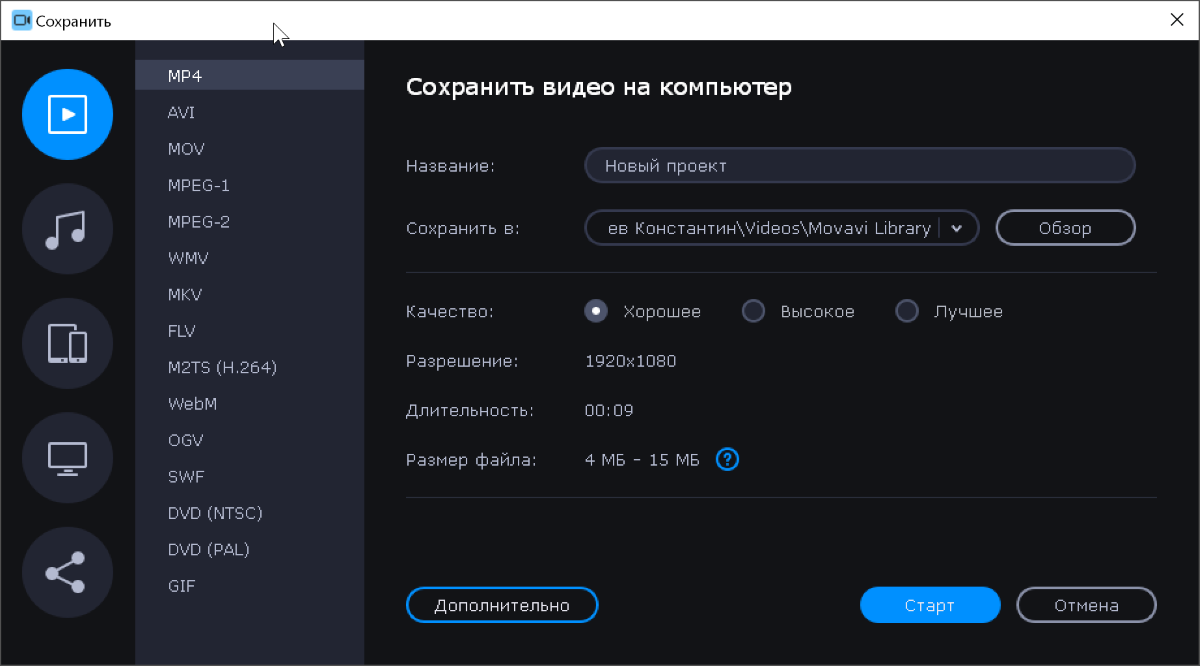This screenshot has width=1200, height=666.
Task: Select DVD (PAL) format
Action: (x=250, y=549)
